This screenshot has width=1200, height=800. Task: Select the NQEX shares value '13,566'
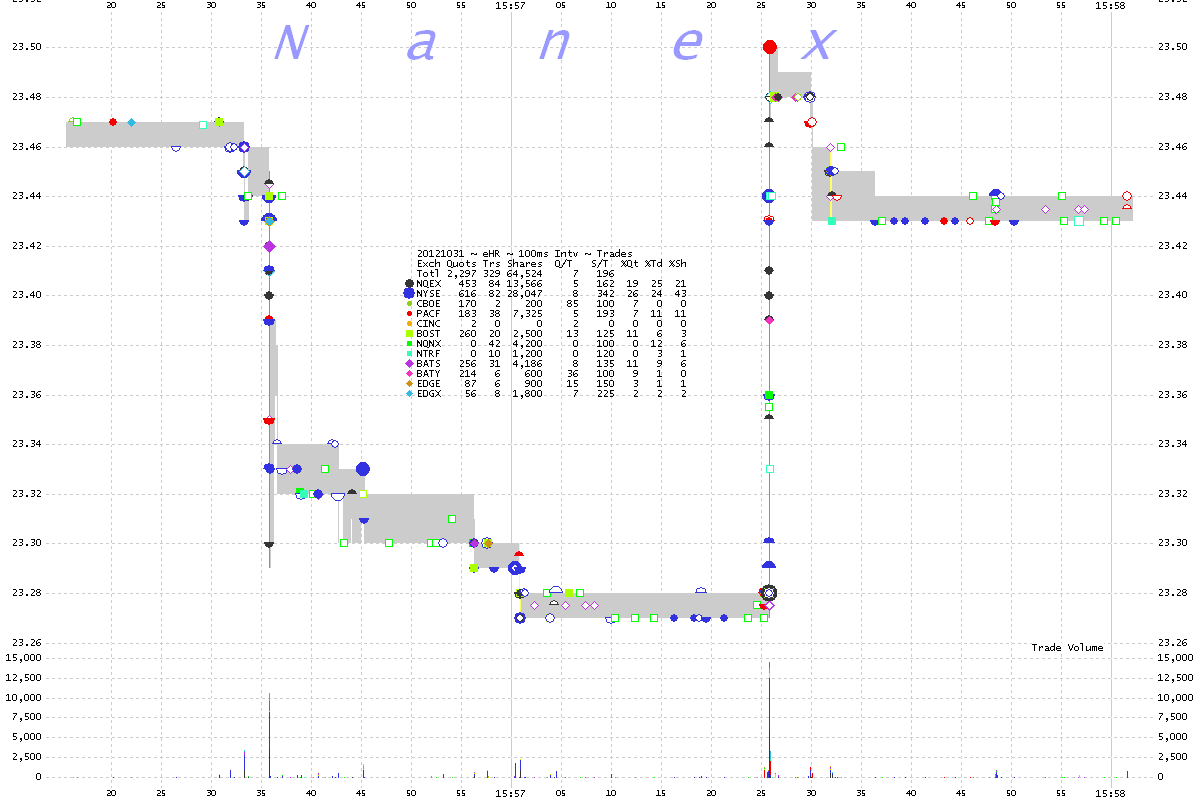point(523,283)
